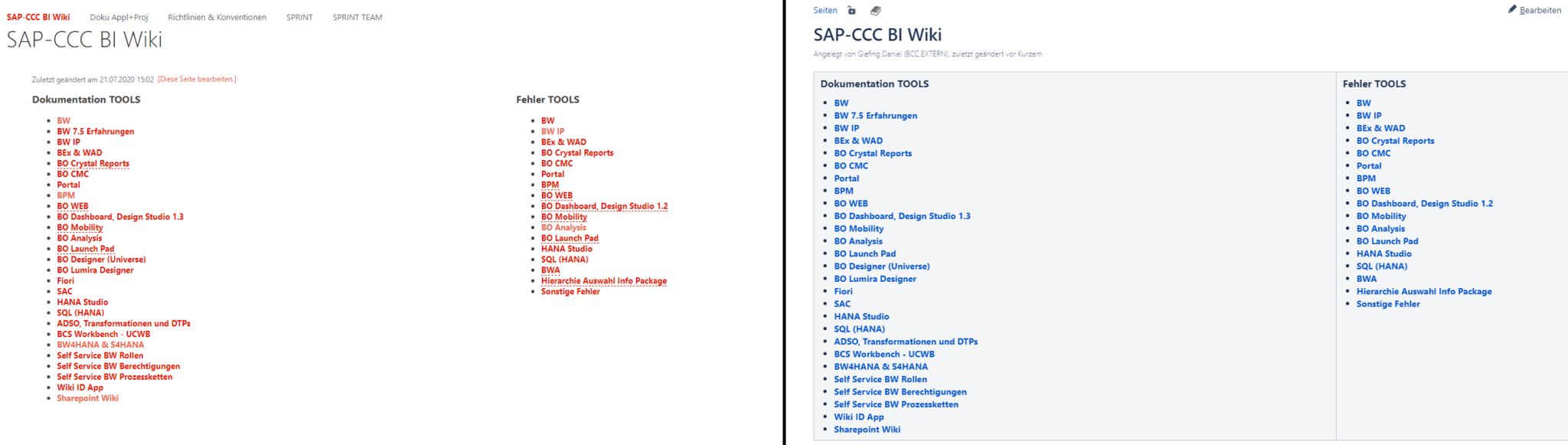Open the SPRINT TEAM navigation entry
Viewport: 1568px width, 445px height.
click(x=356, y=17)
